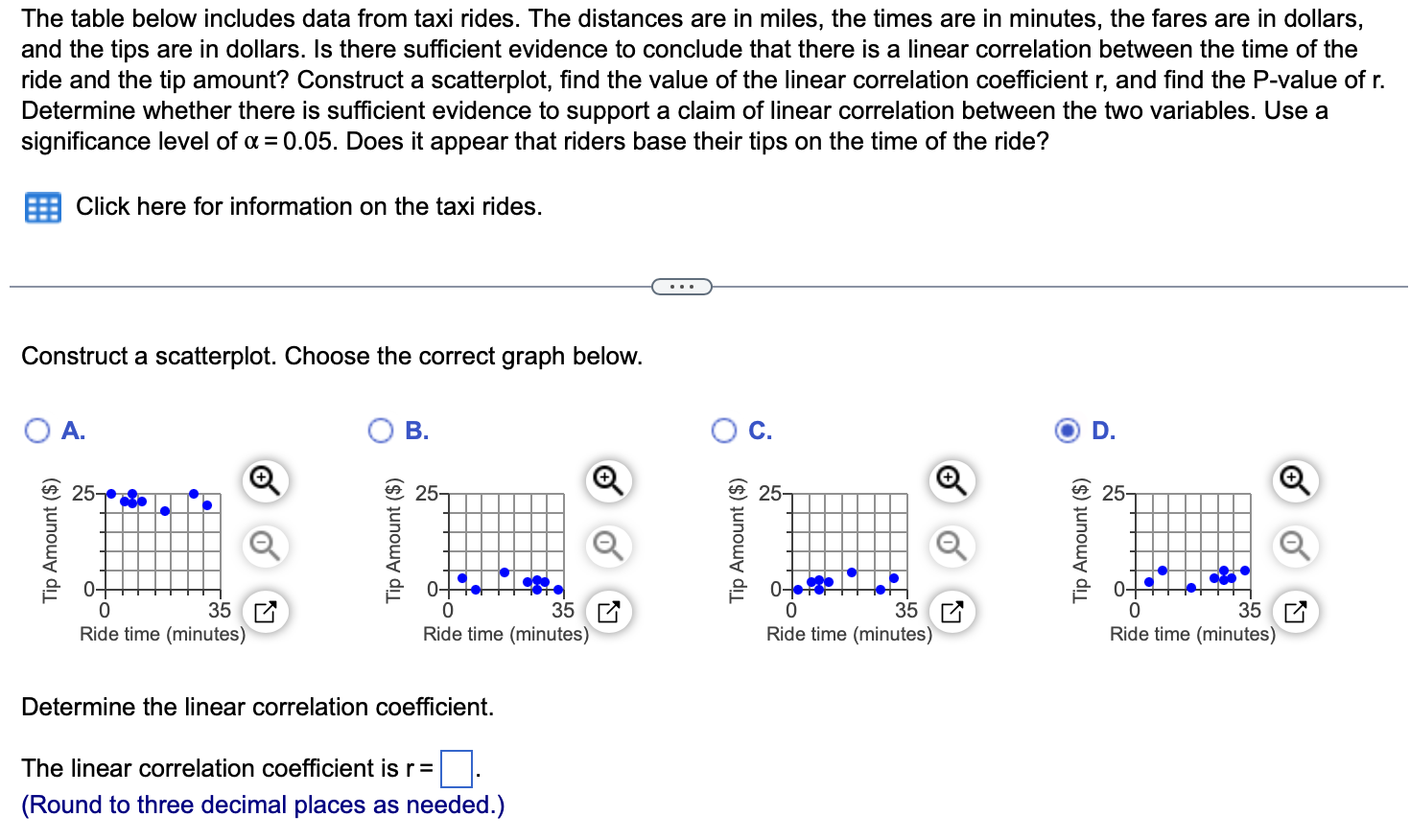Open the taxi rides information link
The image size is (1410, 840).
pyautogui.click(x=308, y=206)
